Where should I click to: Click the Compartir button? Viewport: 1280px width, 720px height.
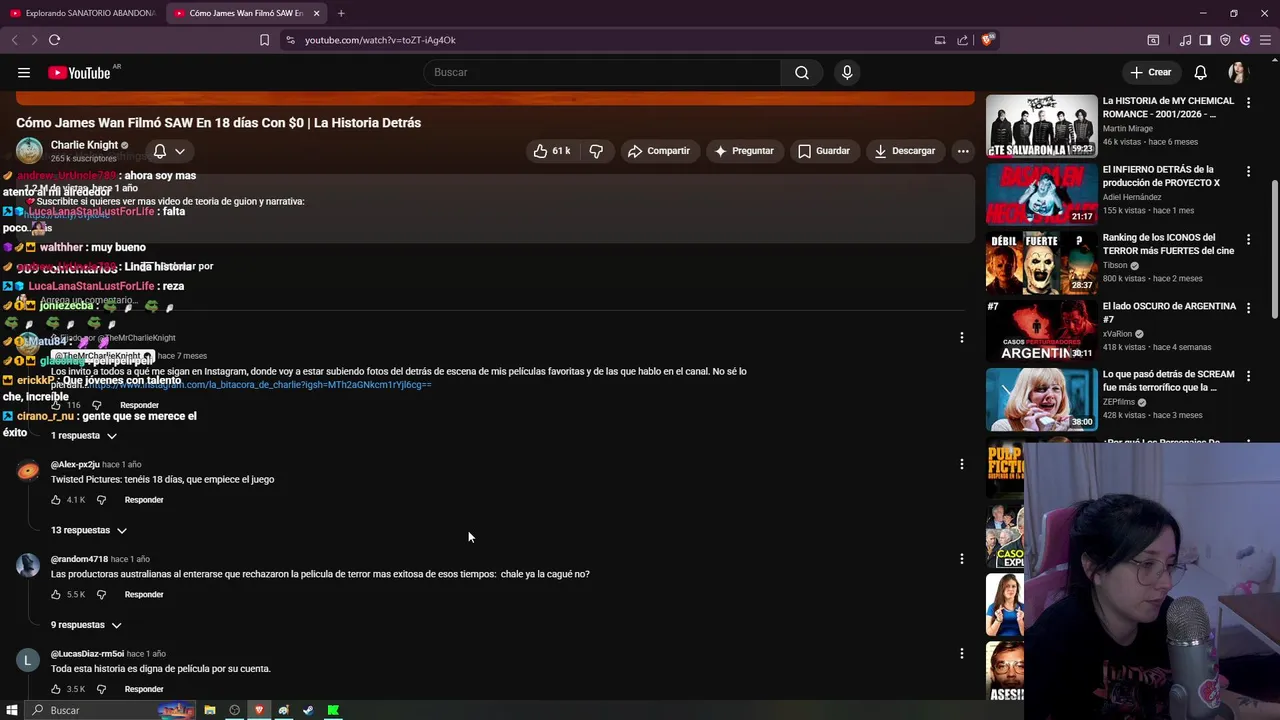coord(659,151)
